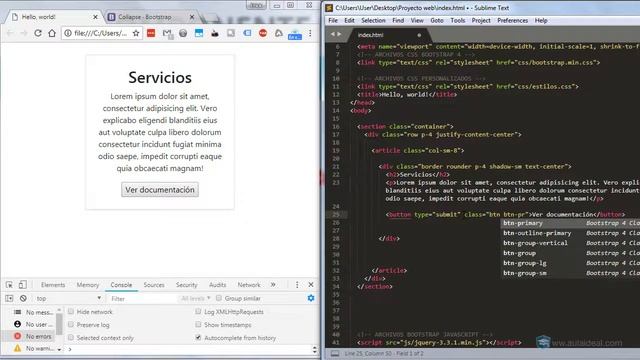Screen dimensions: 640x360
Task: Click console sidebar scrollbar
Action: click(60, 325)
